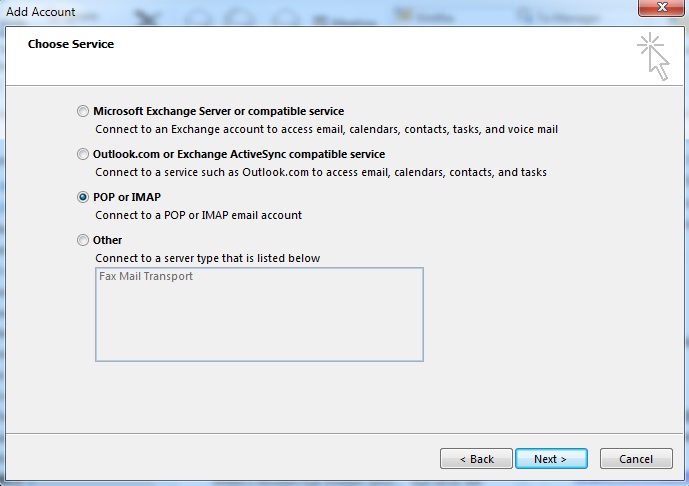The image size is (689, 486).
Task: Close the Add Account dialog window
Action: [661, 7]
